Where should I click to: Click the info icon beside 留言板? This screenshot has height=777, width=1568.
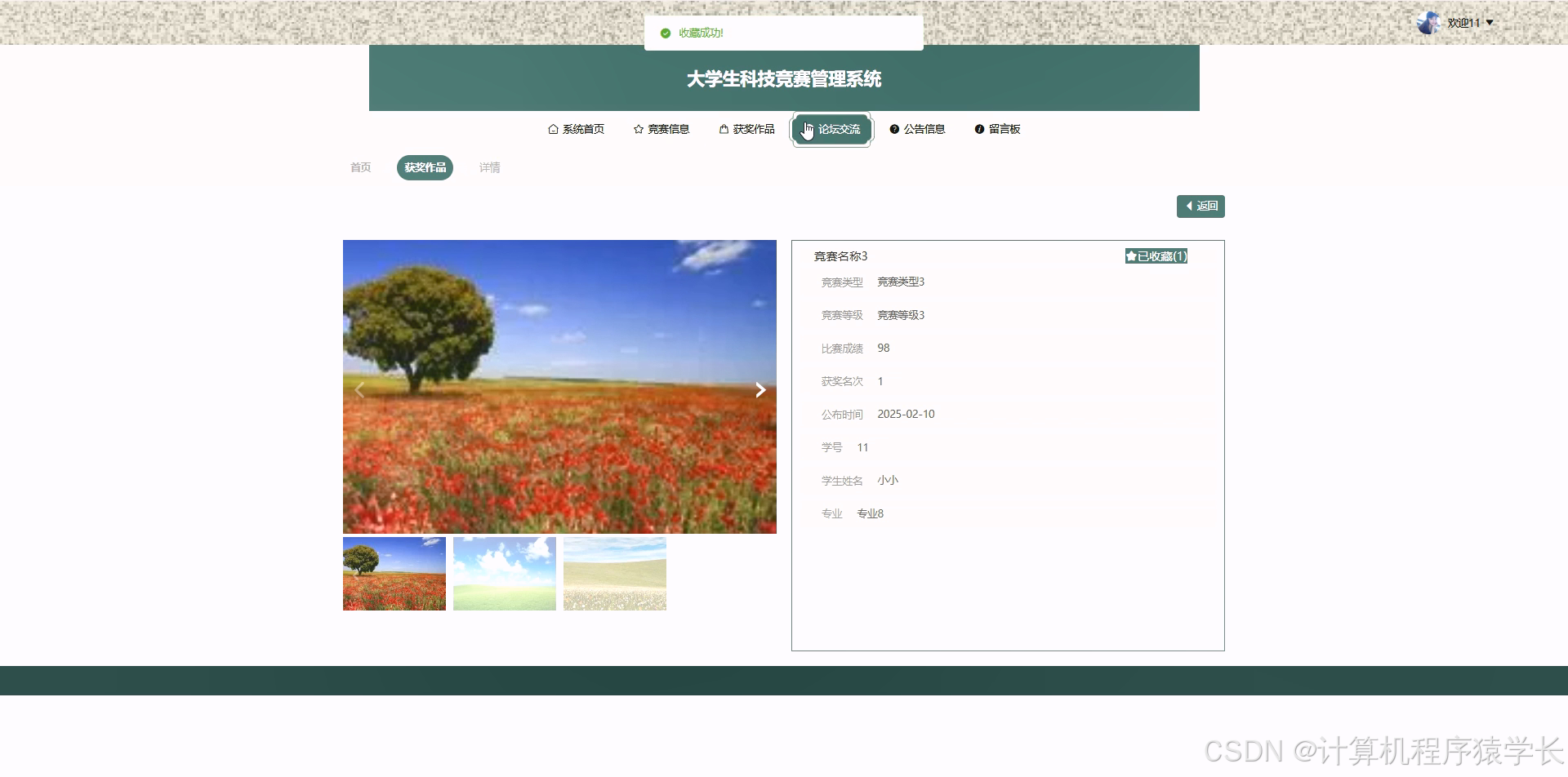pyautogui.click(x=979, y=129)
